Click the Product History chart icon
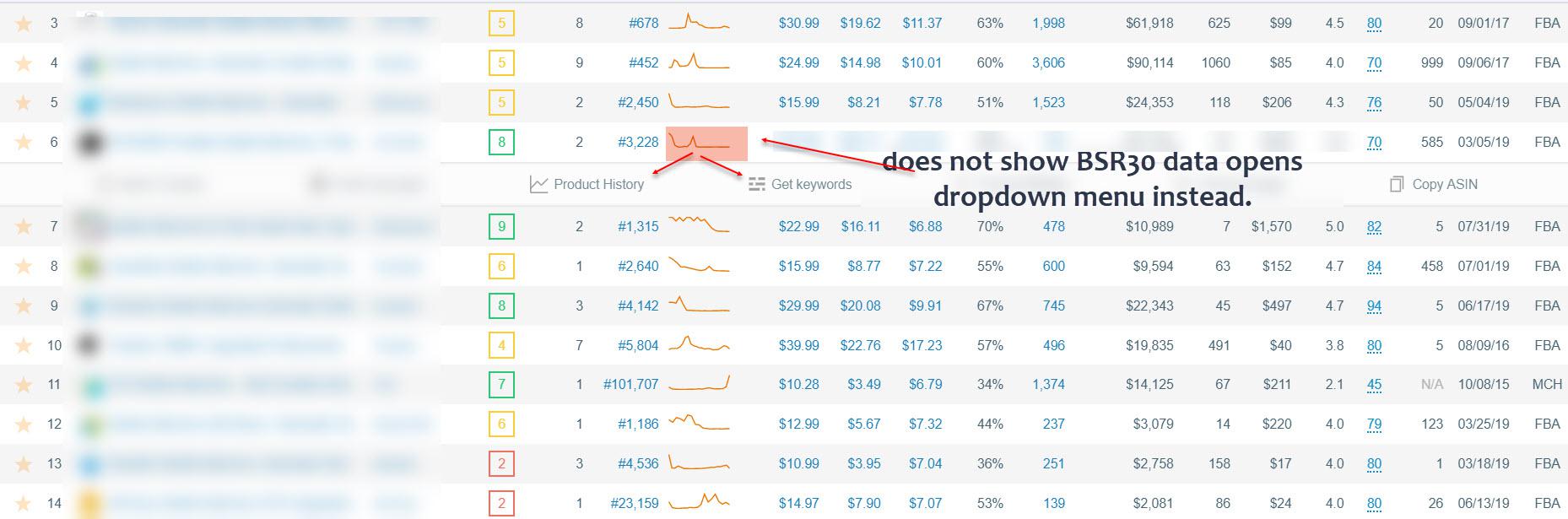The height and width of the screenshot is (519, 1568). (538, 184)
